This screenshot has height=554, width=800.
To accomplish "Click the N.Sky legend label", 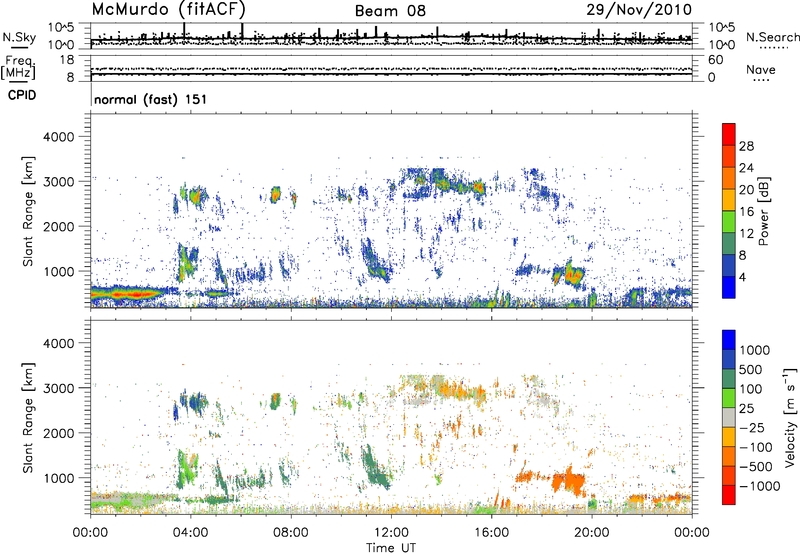I will pos(19,37).
